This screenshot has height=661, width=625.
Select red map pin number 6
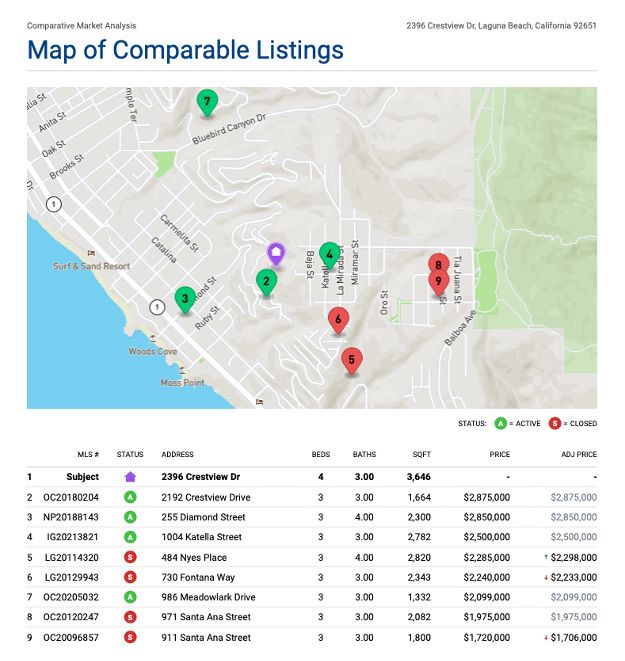tap(339, 320)
